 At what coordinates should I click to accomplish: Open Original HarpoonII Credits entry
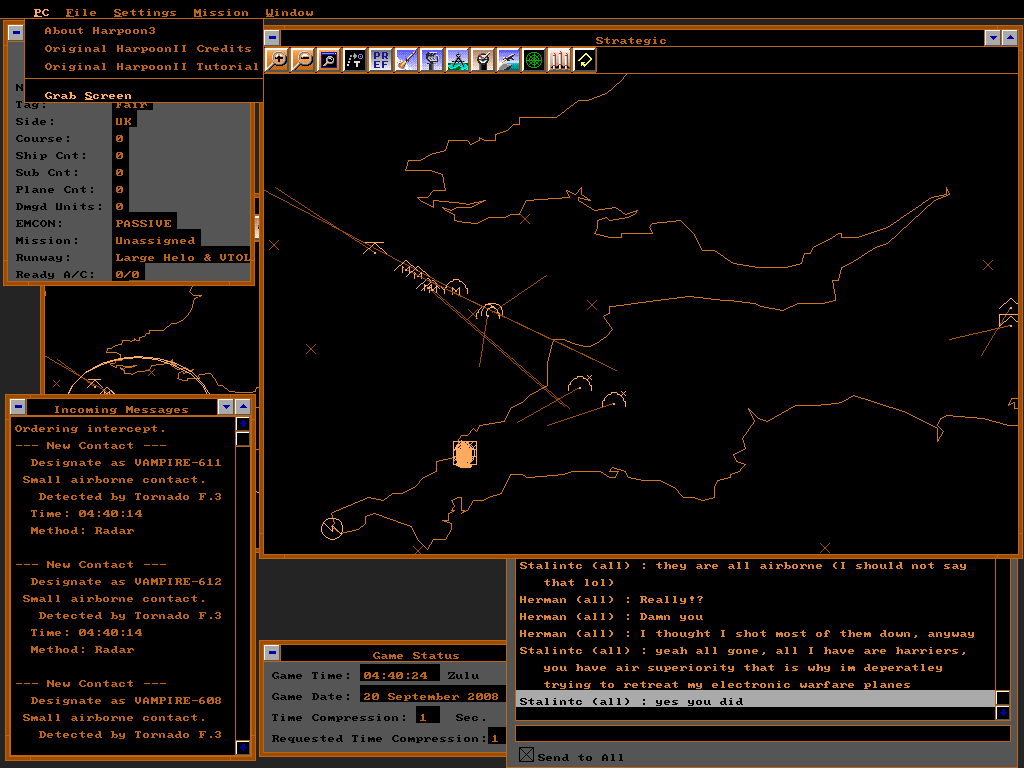coord(148,48)
